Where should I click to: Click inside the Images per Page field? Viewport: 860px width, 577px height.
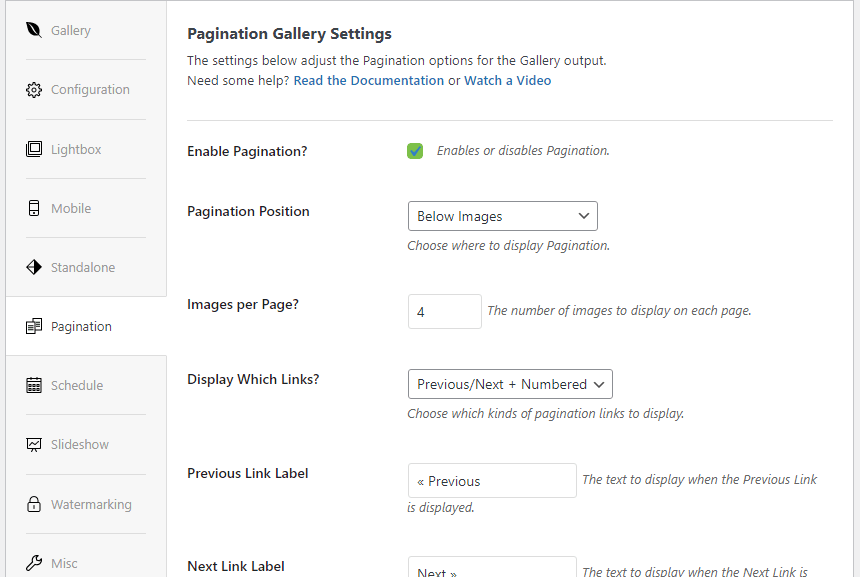444,311
